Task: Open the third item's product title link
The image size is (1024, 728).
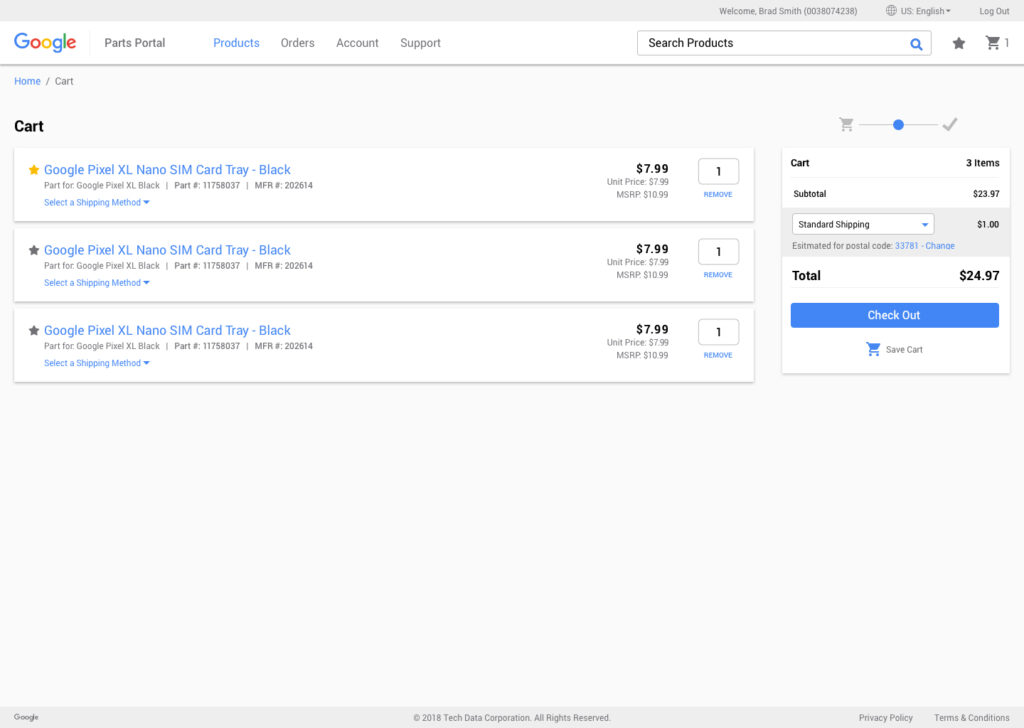Action: (x=167, y=330)
